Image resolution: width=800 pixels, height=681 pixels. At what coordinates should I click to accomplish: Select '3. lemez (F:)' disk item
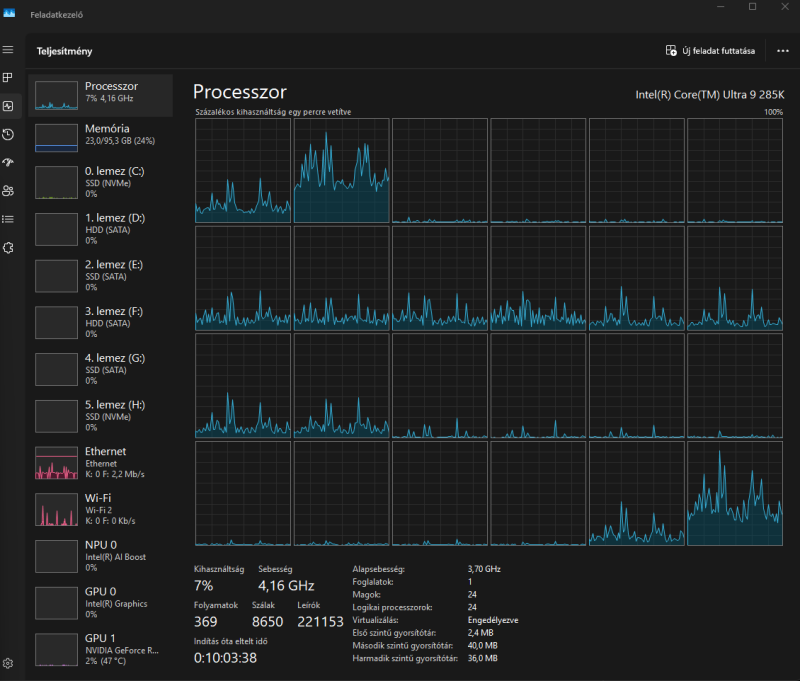click(x=101, y=322)
